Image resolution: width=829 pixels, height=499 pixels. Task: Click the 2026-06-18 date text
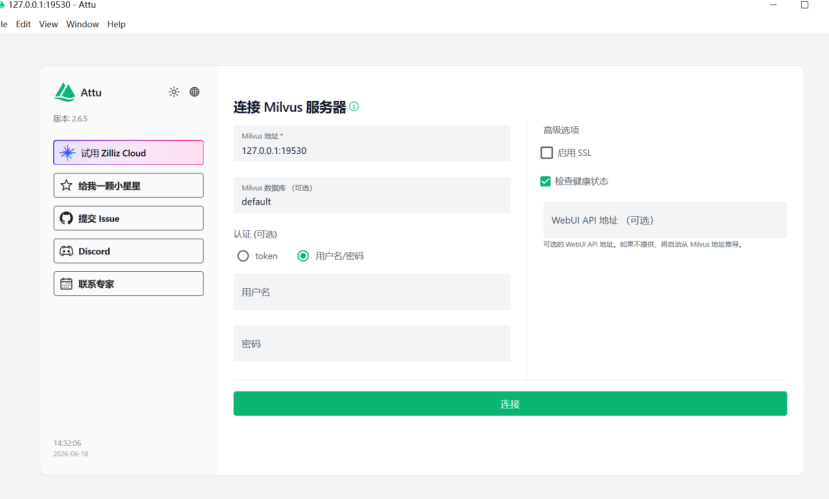(x=71, y=454)
